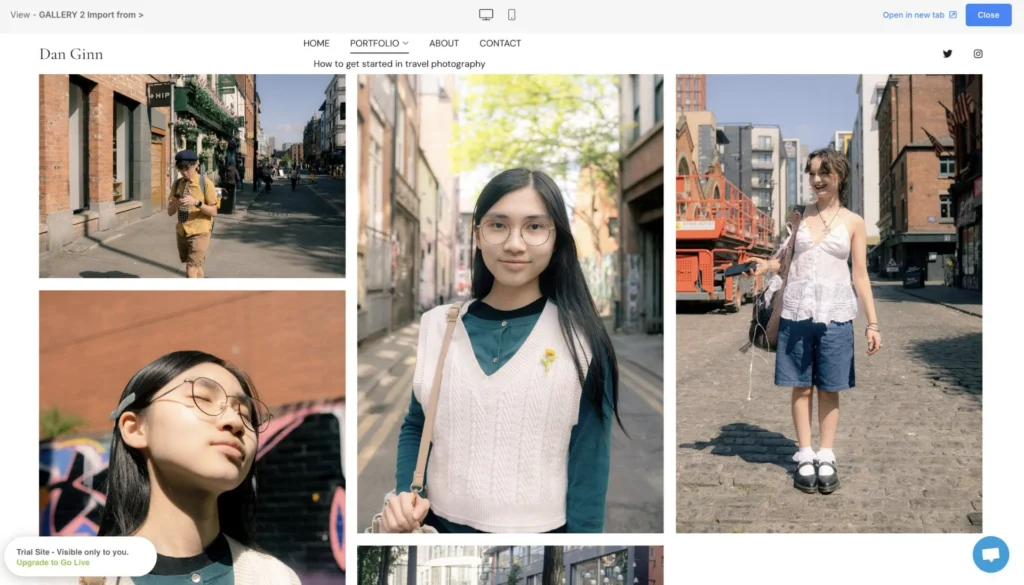Viewport: 1024px width, 585px height.
Task: Click the blue Close button
Action: [x=988, y=15]
